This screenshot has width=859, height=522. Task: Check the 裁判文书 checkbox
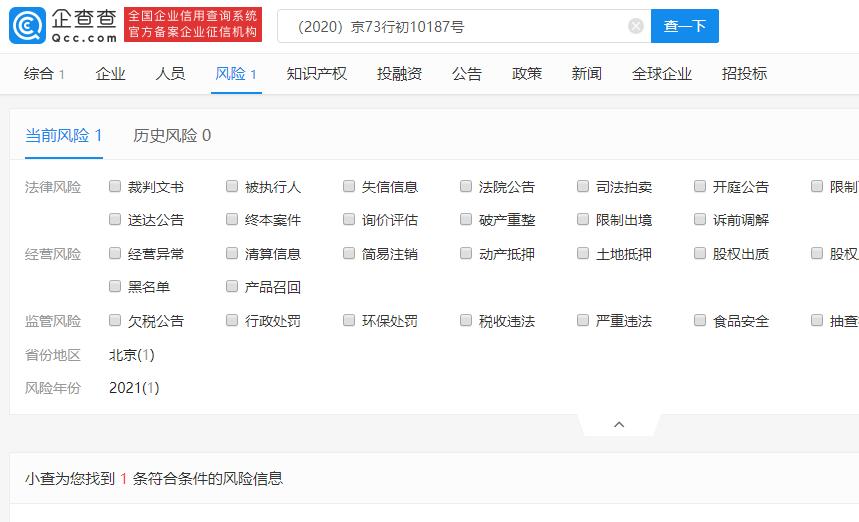(x=114, y=186)
